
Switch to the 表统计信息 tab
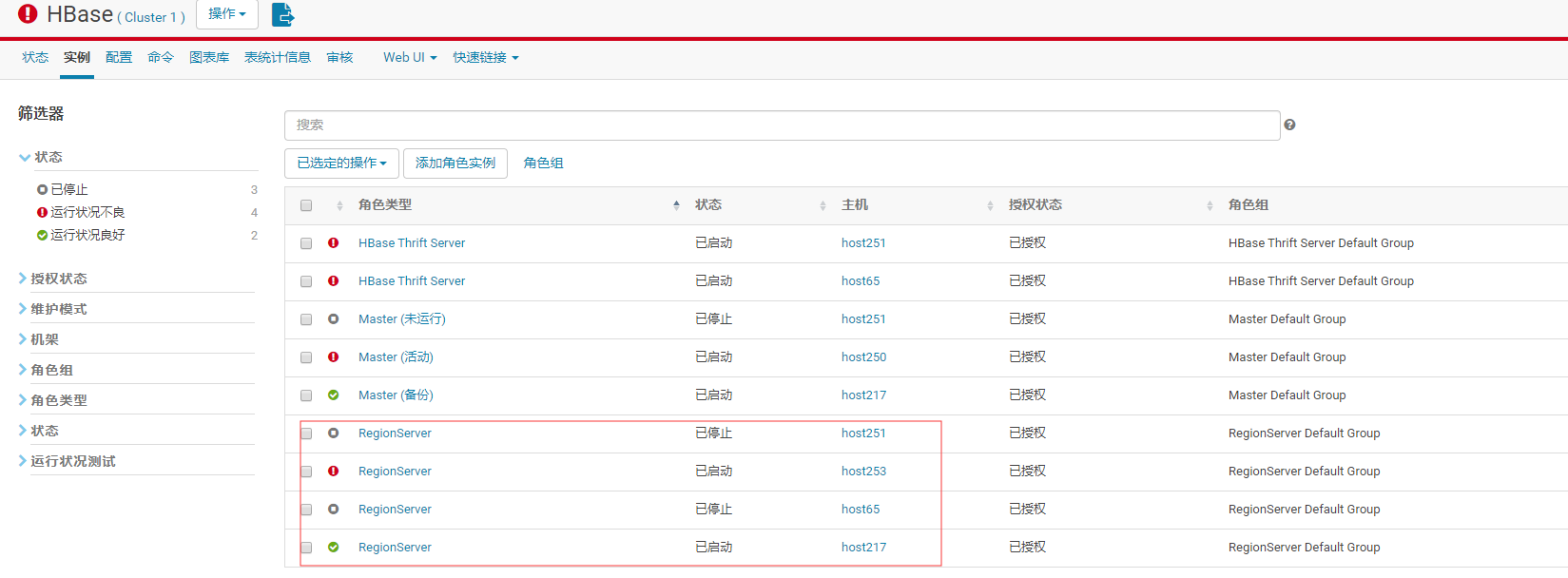tap(278, 57)
